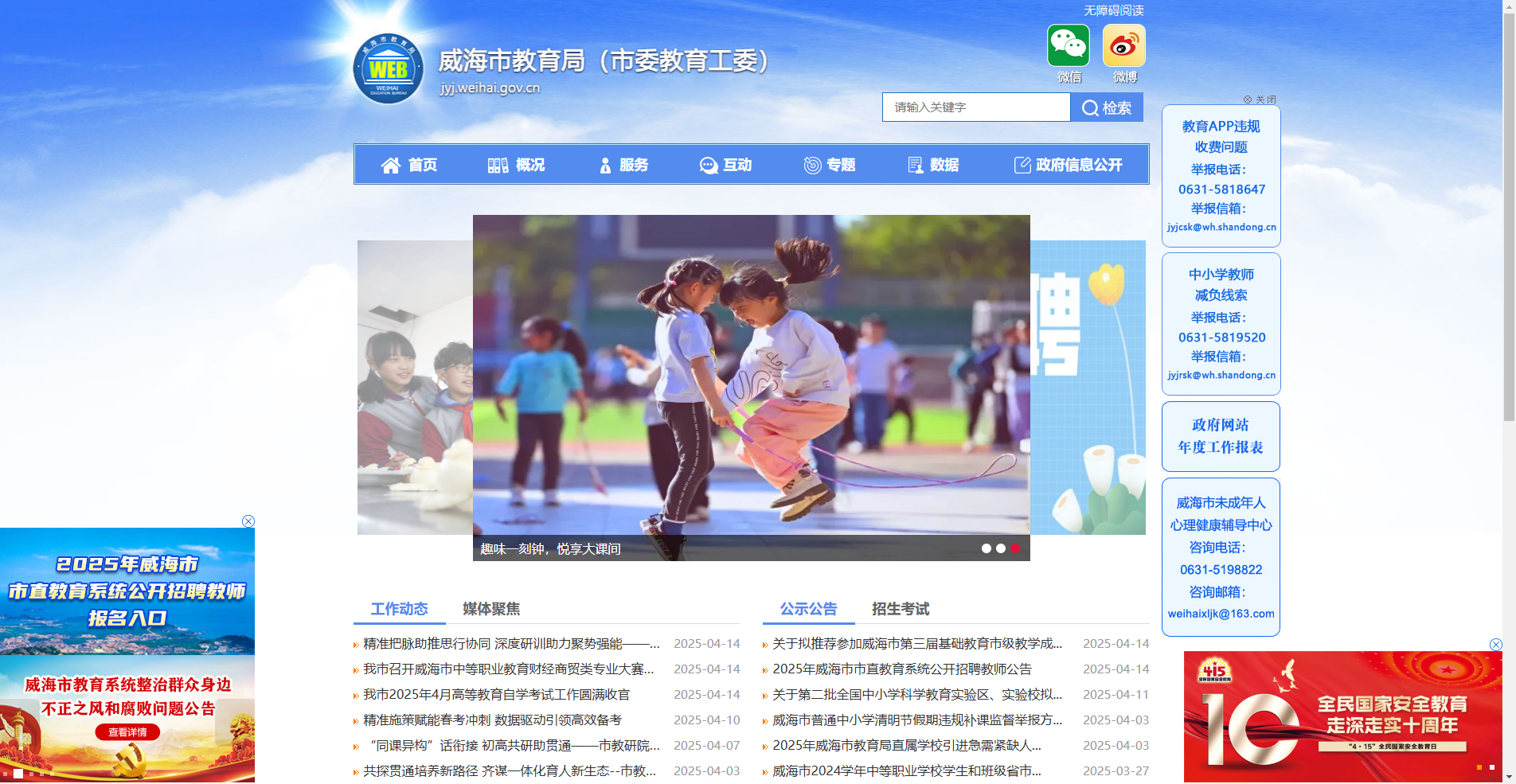Image resolution: width=1516 pixels, height=784 pixels.
Task: Select the third carousel pagination dot
Action: (x=1015, y=548)
